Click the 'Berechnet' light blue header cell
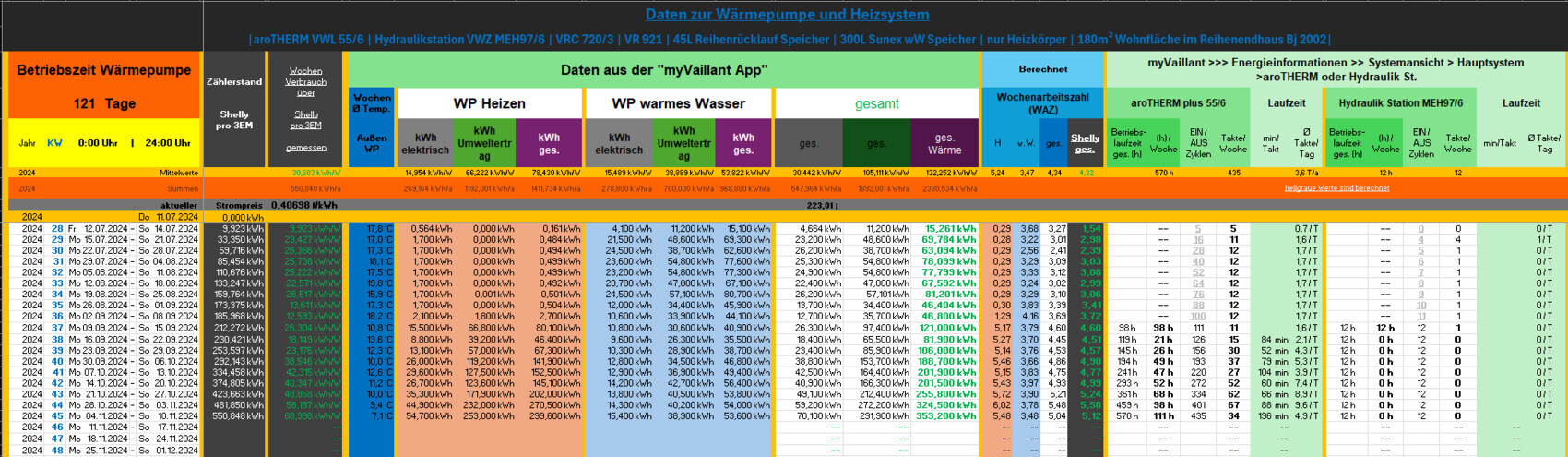Viewport: 1568px width, 457px height. click(x=1042, y=69)
